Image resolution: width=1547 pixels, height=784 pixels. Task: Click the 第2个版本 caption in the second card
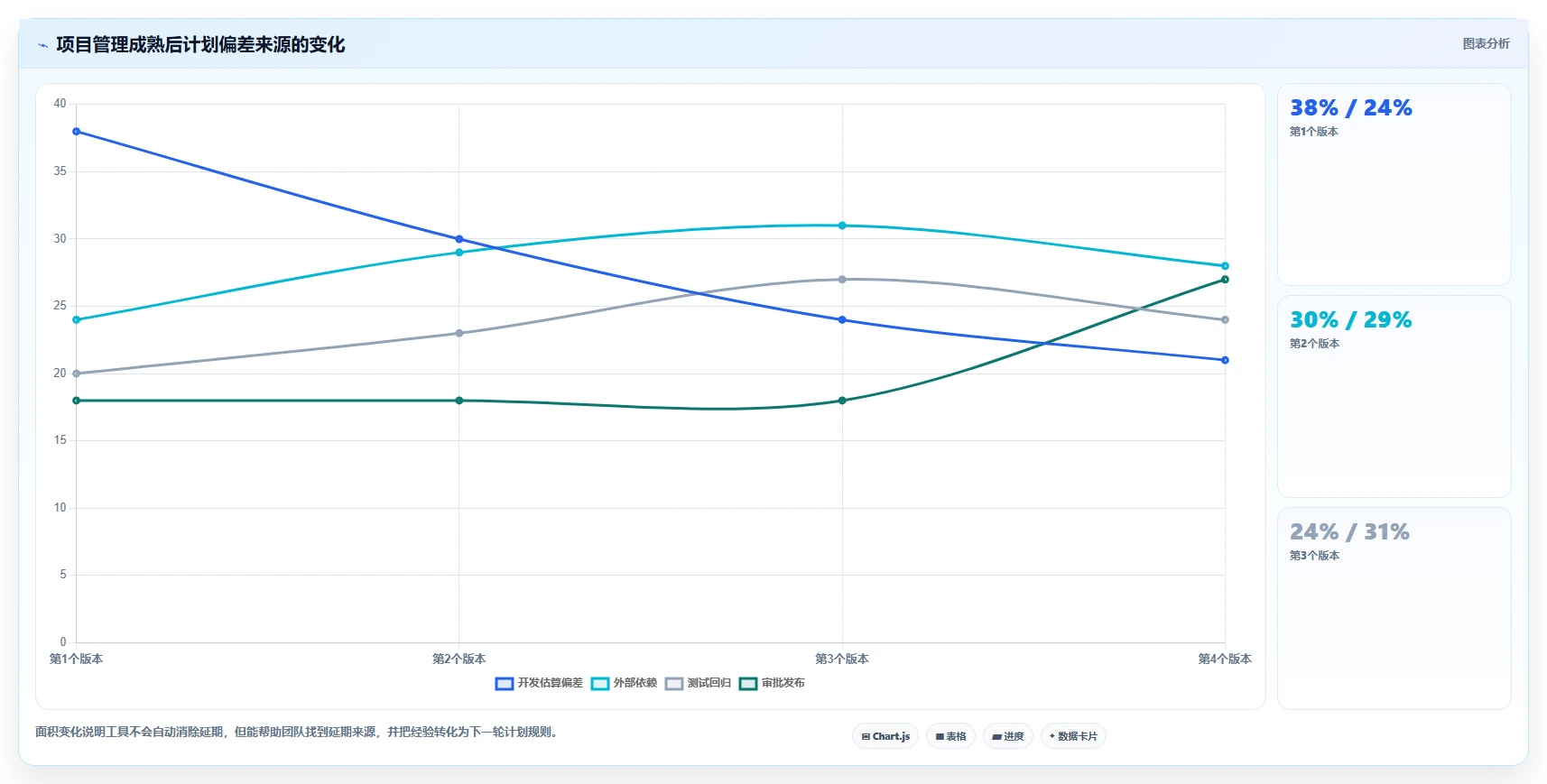[x=1314, y=344]
